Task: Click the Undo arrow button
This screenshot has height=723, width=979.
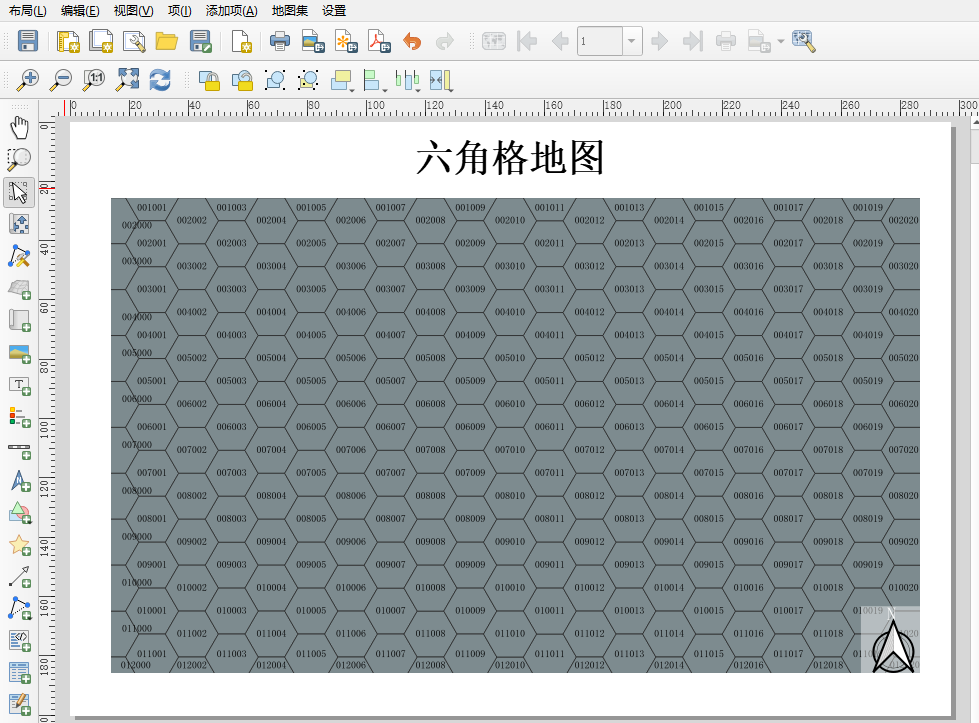Action: point(411,41)
